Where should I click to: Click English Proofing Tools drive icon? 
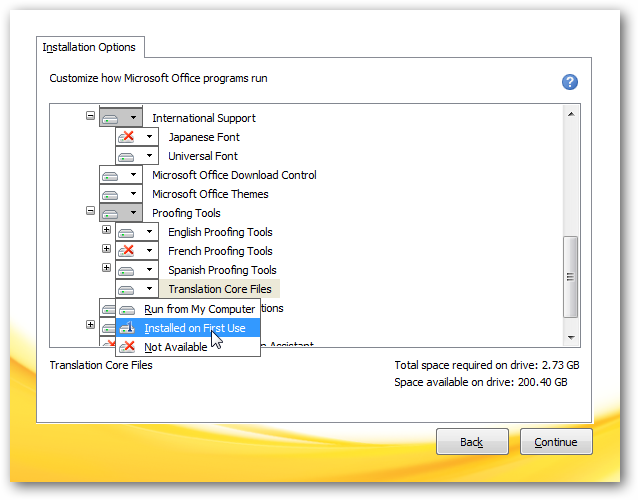[126, 233]
